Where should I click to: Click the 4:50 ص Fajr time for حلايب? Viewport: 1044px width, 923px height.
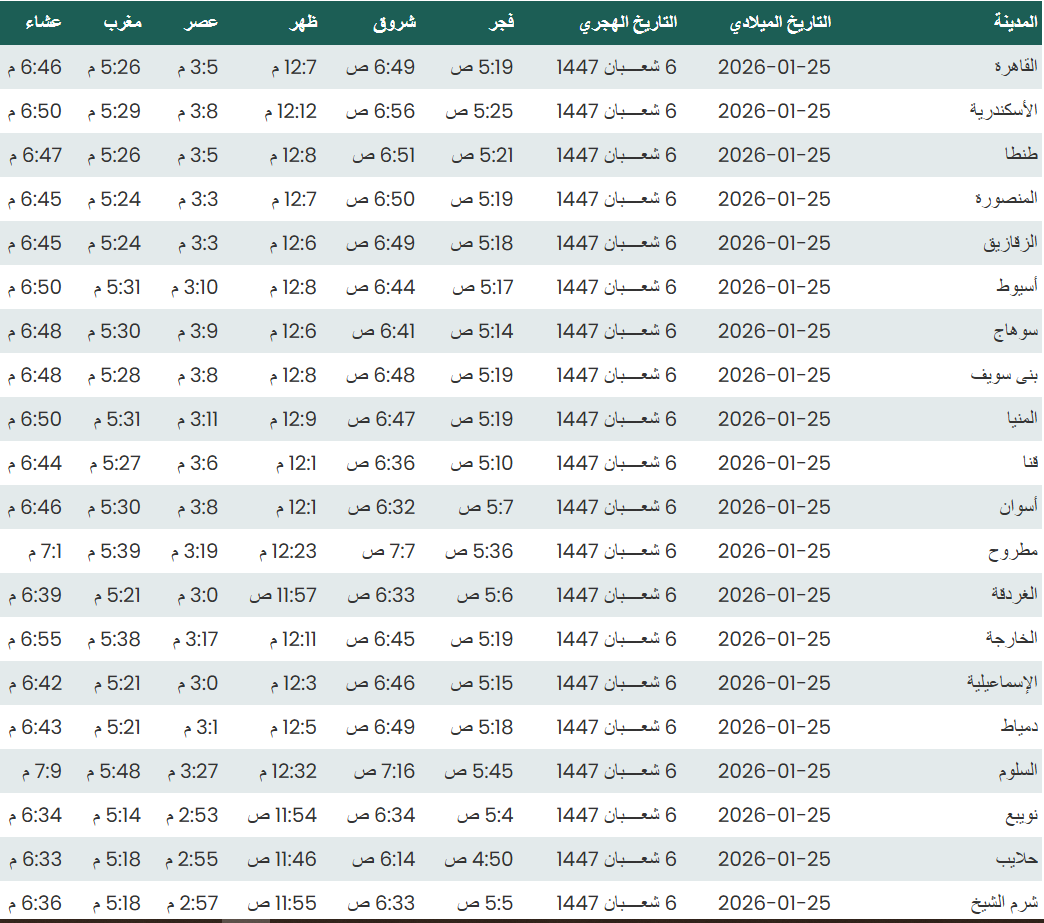(479, 859)
